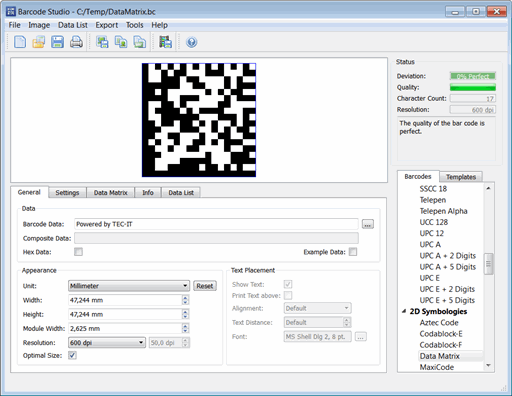This screenshot has height=396, width=512.
Task: Select Data Matrix in barcode list
Action: (450, 356)
